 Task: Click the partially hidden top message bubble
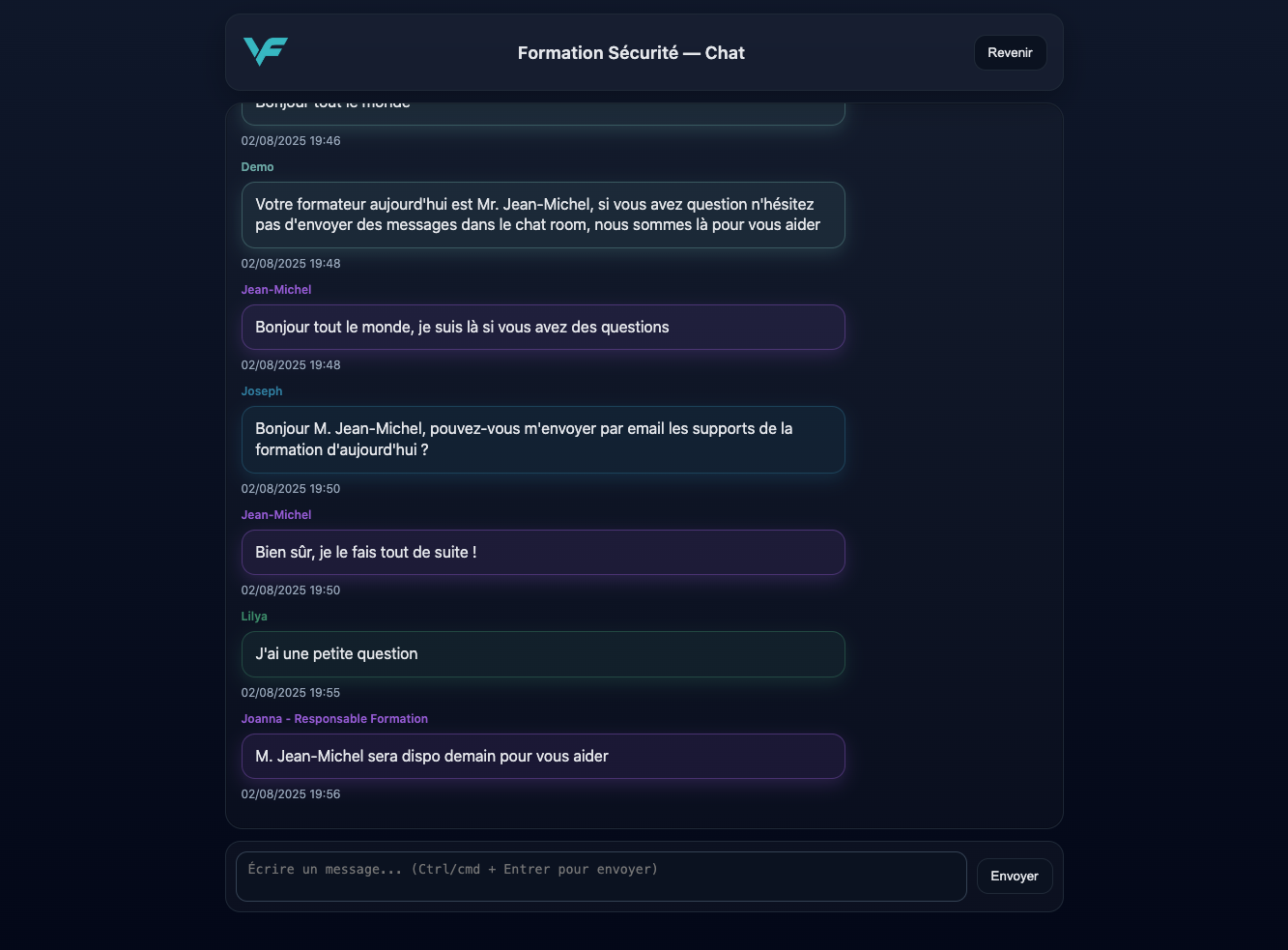click(543, 113)
